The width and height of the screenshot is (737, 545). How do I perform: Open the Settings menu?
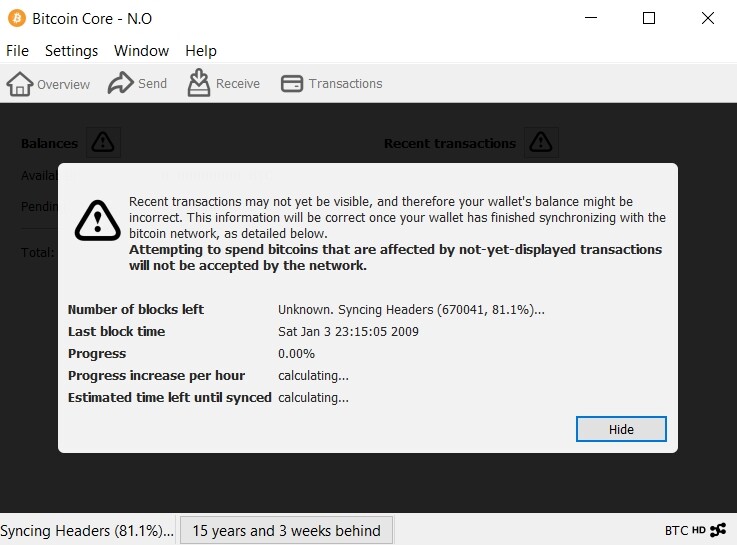pos(71,51)
